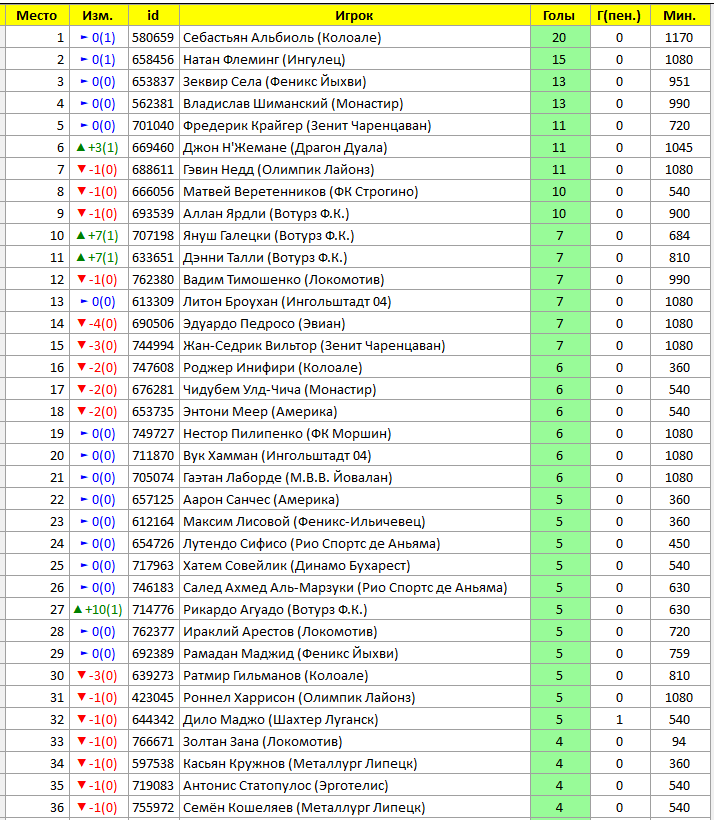The image size is (714, 820).
Task: Click the minutes cell showing 684
Action: coord(679,235)
